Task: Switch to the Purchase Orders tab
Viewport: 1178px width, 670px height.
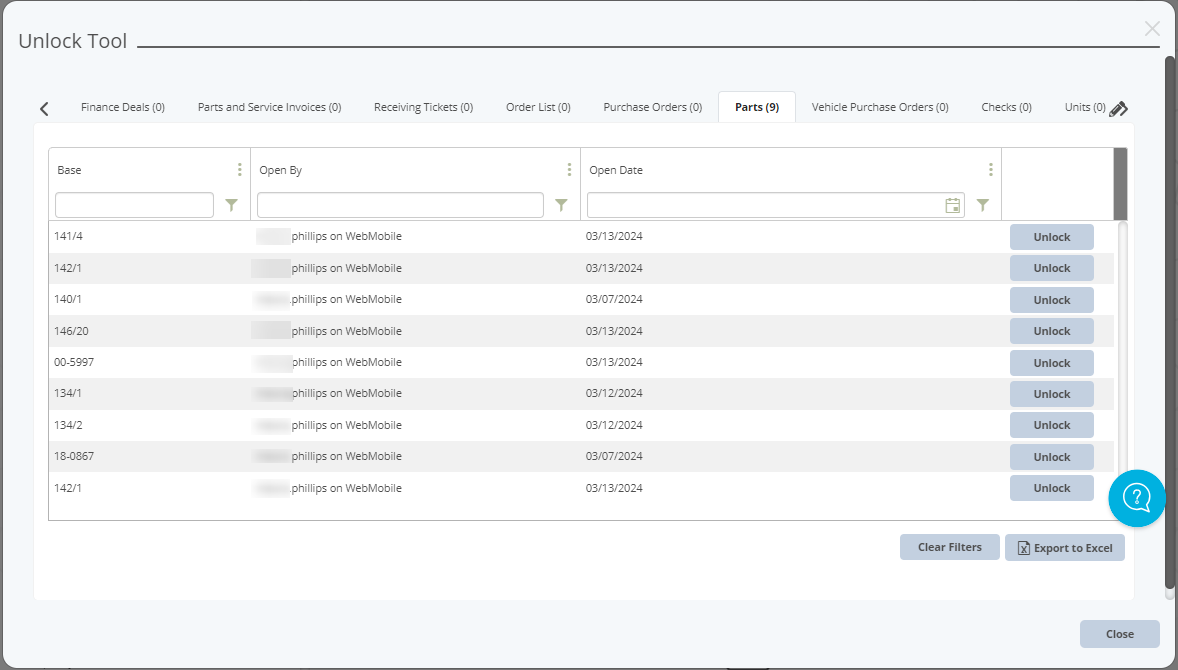Action: tap(652, 107)
